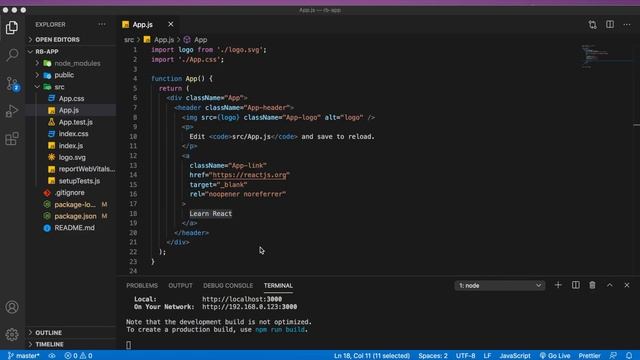
Task: Split the terminal panel
Action: [x=576, y=285]
